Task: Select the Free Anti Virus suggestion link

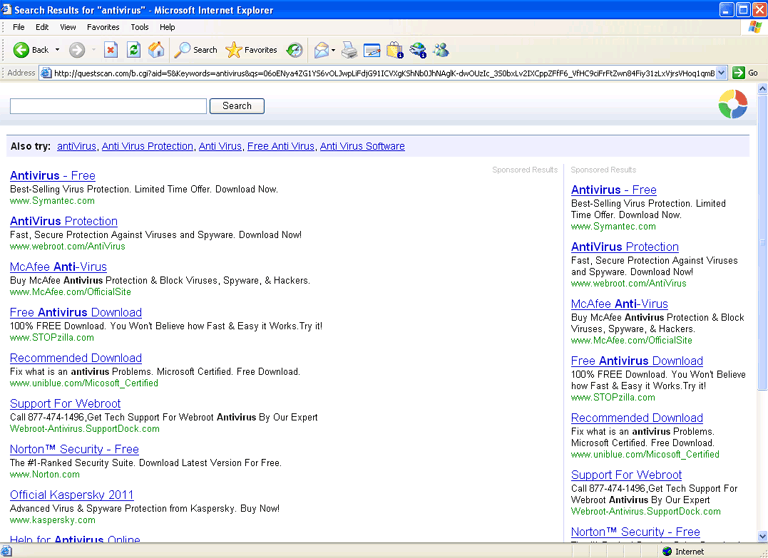Action: coord(281,146)
